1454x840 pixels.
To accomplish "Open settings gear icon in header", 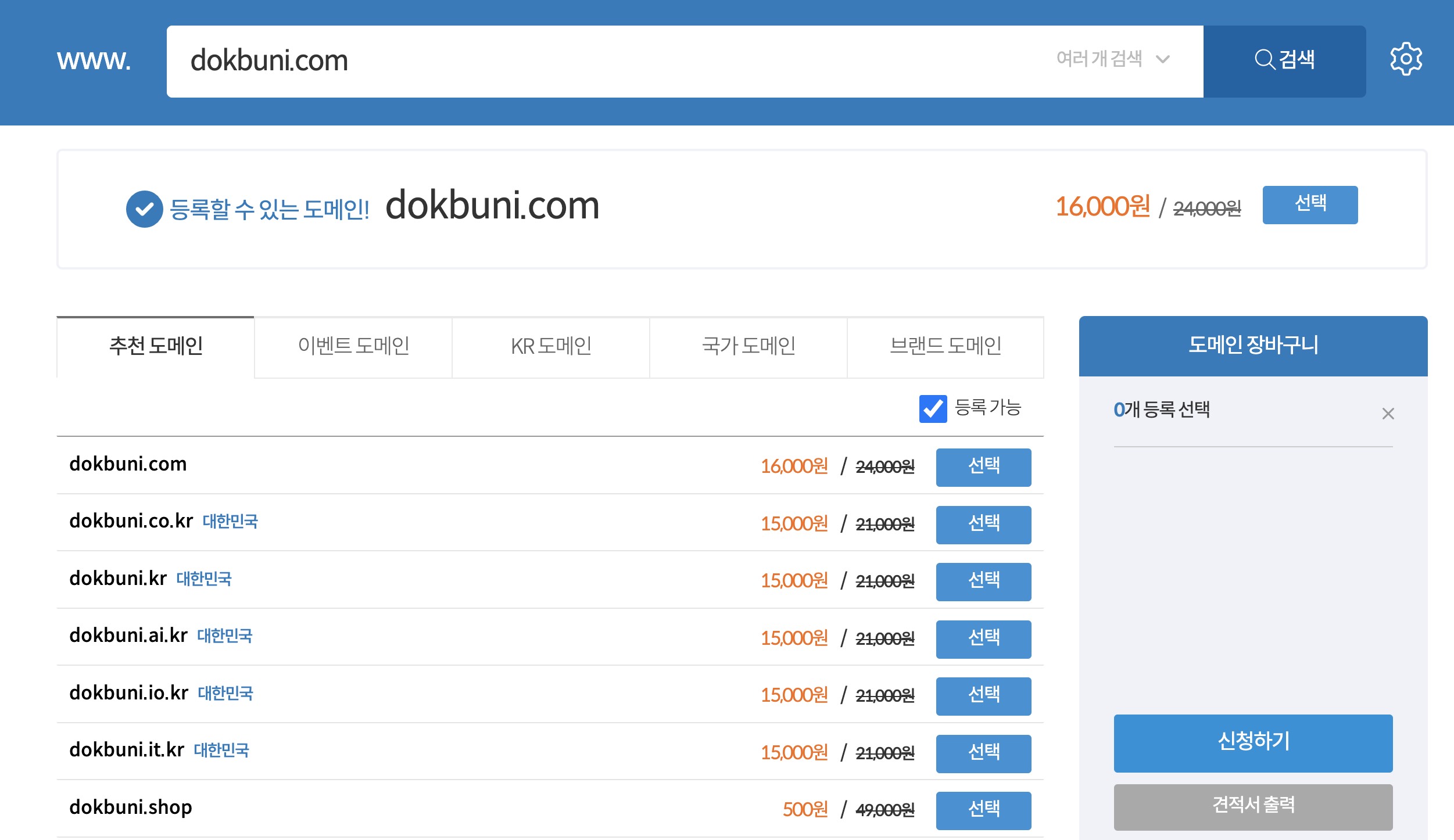I will coord(1406,59).
